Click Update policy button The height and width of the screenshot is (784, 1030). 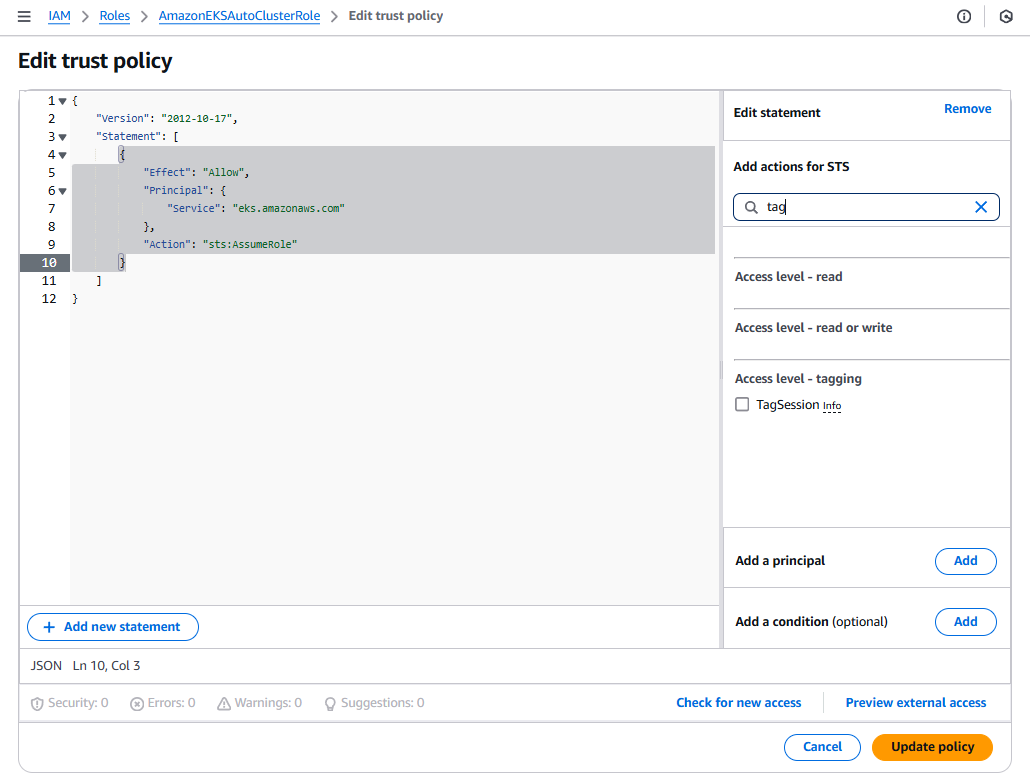932,748
